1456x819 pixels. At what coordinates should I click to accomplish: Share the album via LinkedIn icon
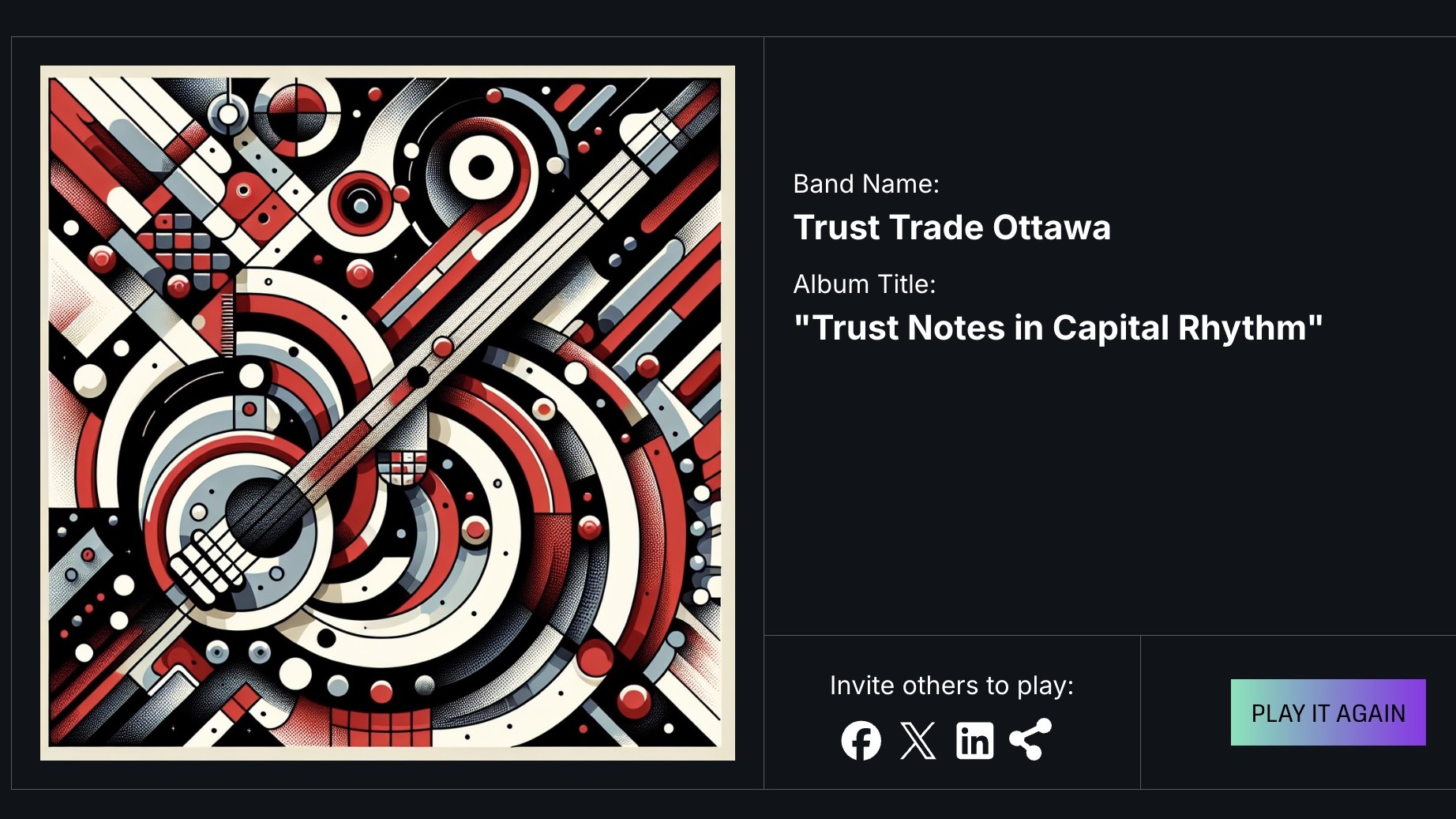pyautogui.click(x=975, y=741)
